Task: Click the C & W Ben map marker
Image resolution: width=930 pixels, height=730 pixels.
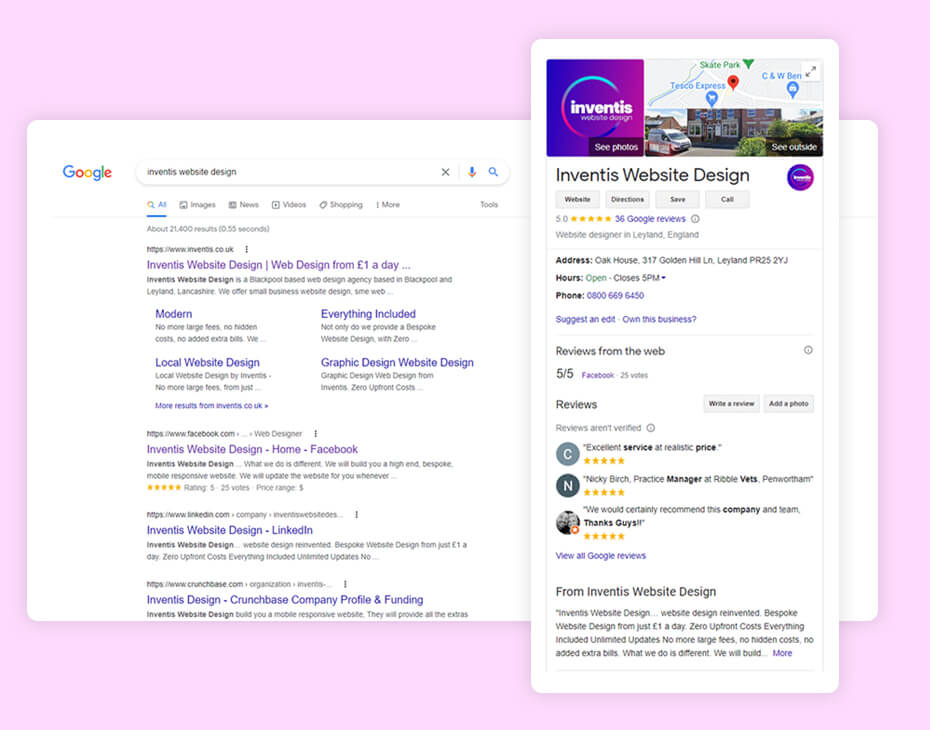Action: (x=792, y=90)
